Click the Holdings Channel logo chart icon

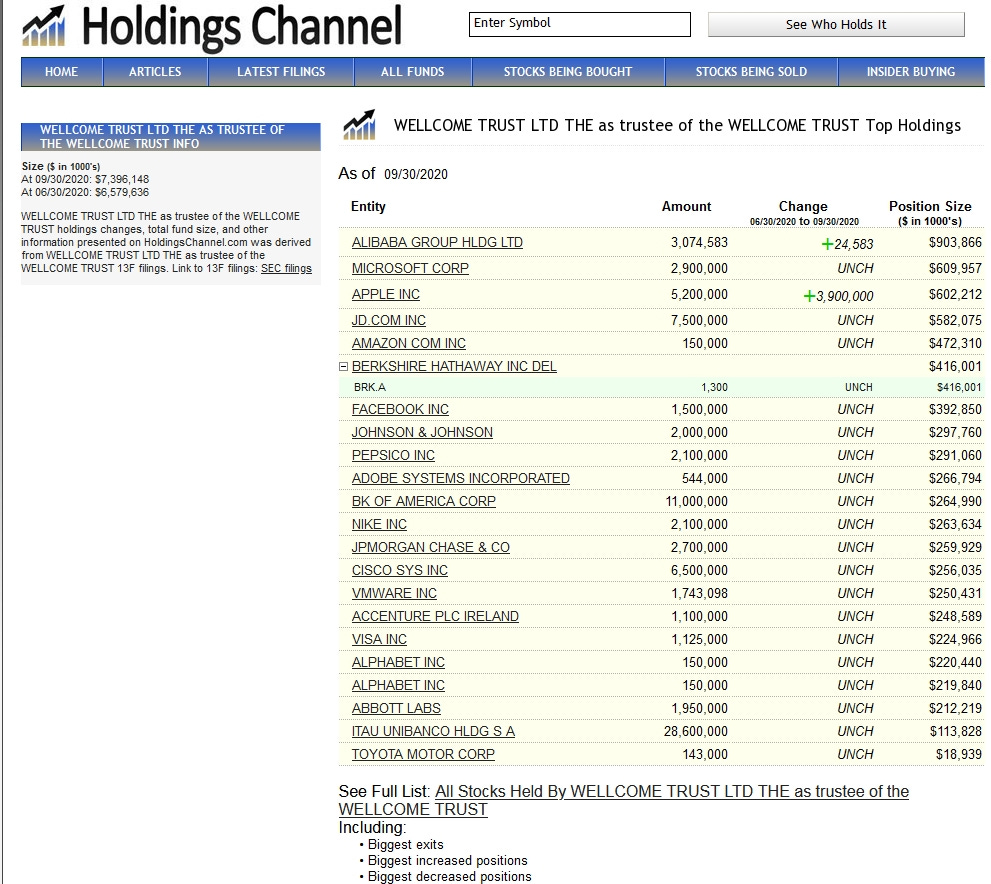tap(44, 26)
